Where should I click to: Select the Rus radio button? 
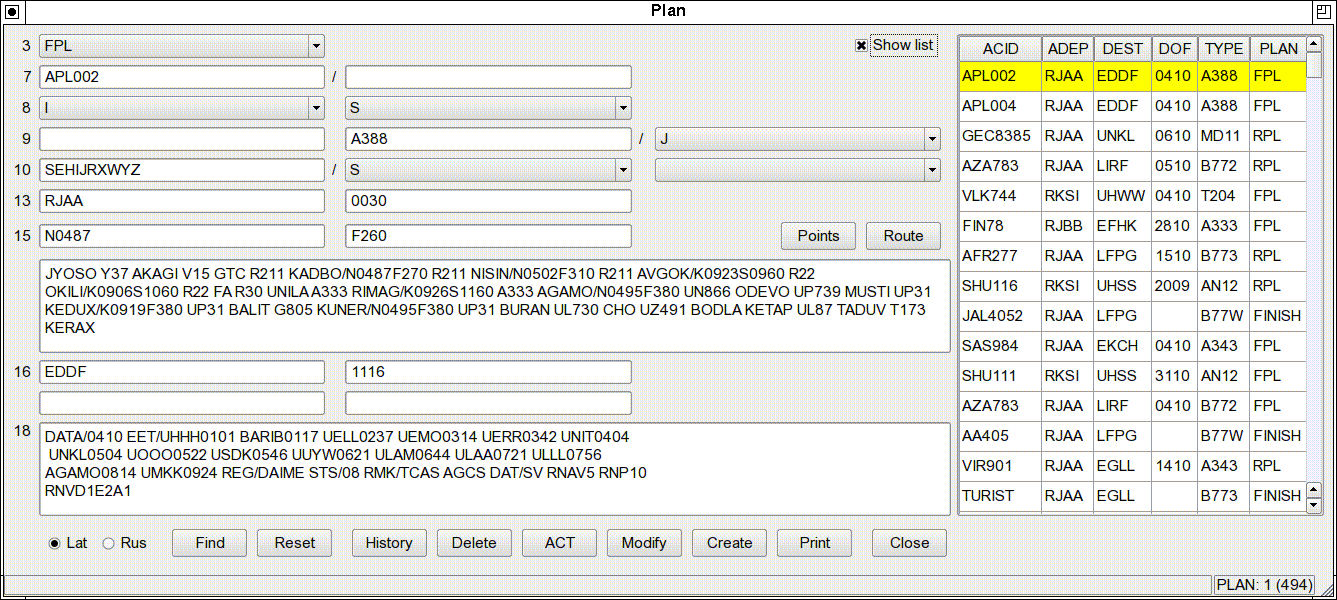point(109,543)
